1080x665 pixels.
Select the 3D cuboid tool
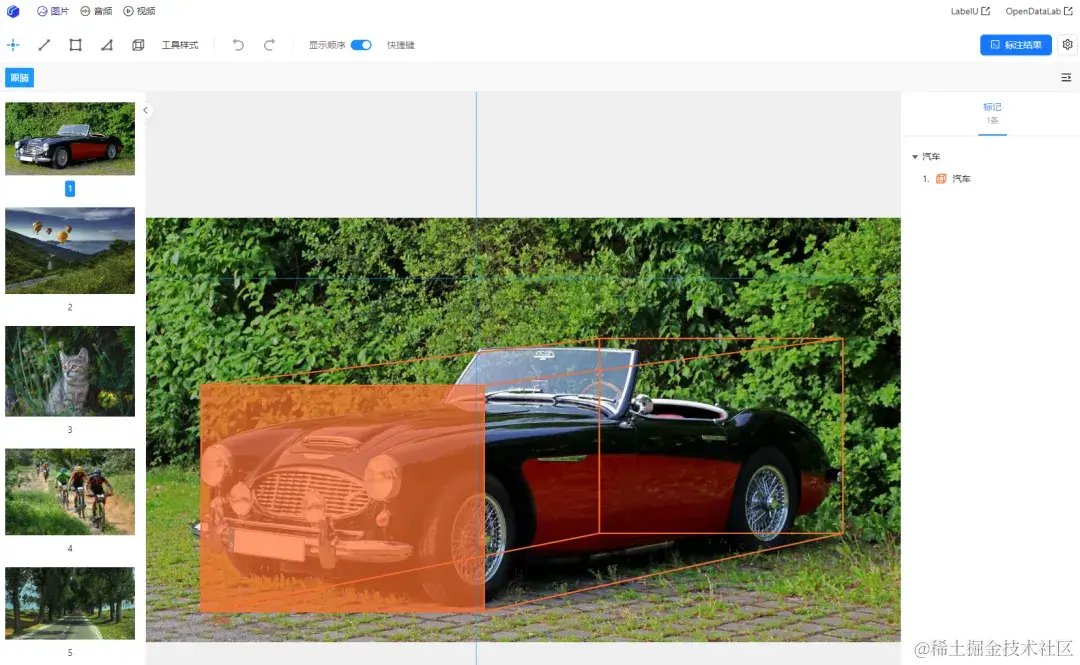[138, 45]
